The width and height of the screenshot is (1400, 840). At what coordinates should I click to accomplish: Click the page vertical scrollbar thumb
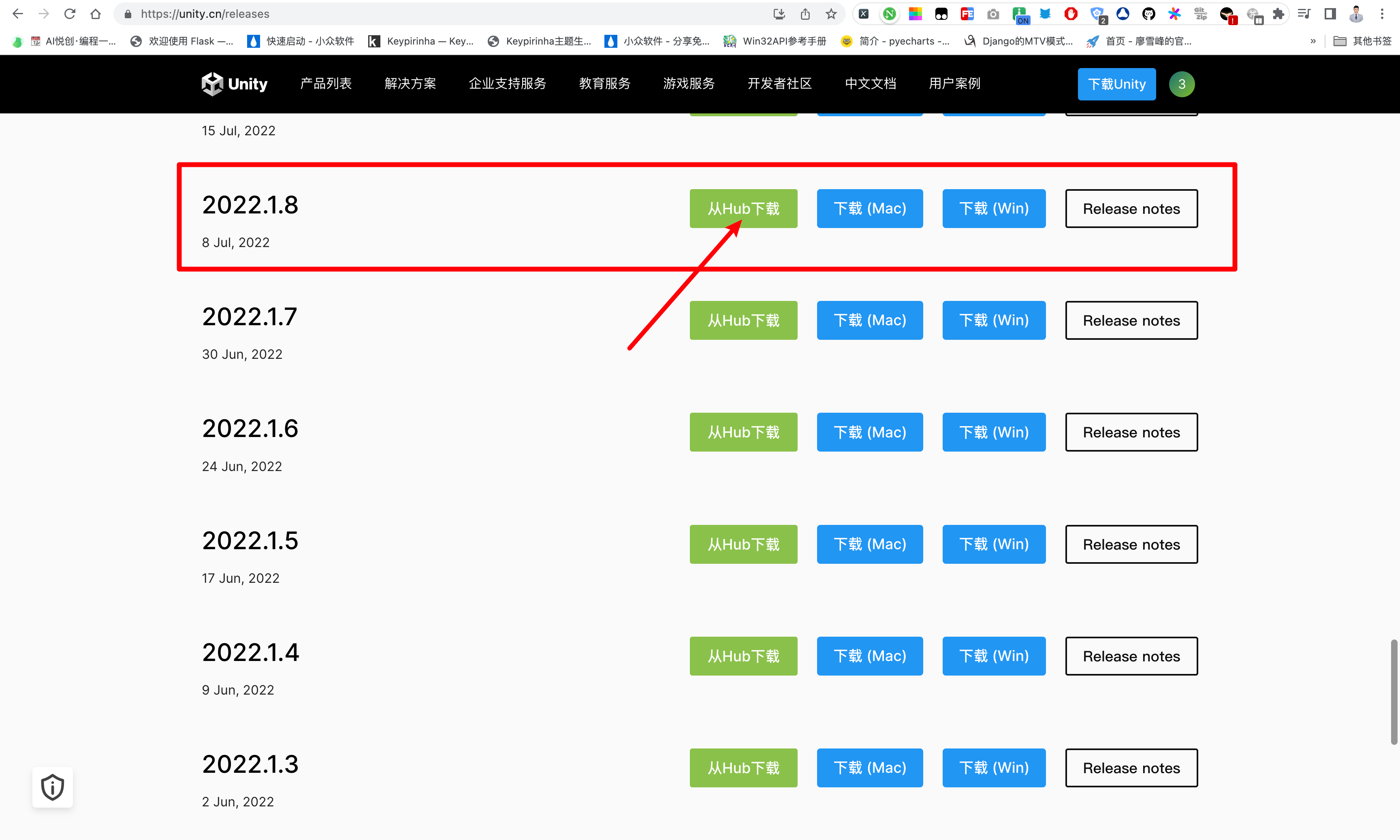click(x=1394, y=692)
